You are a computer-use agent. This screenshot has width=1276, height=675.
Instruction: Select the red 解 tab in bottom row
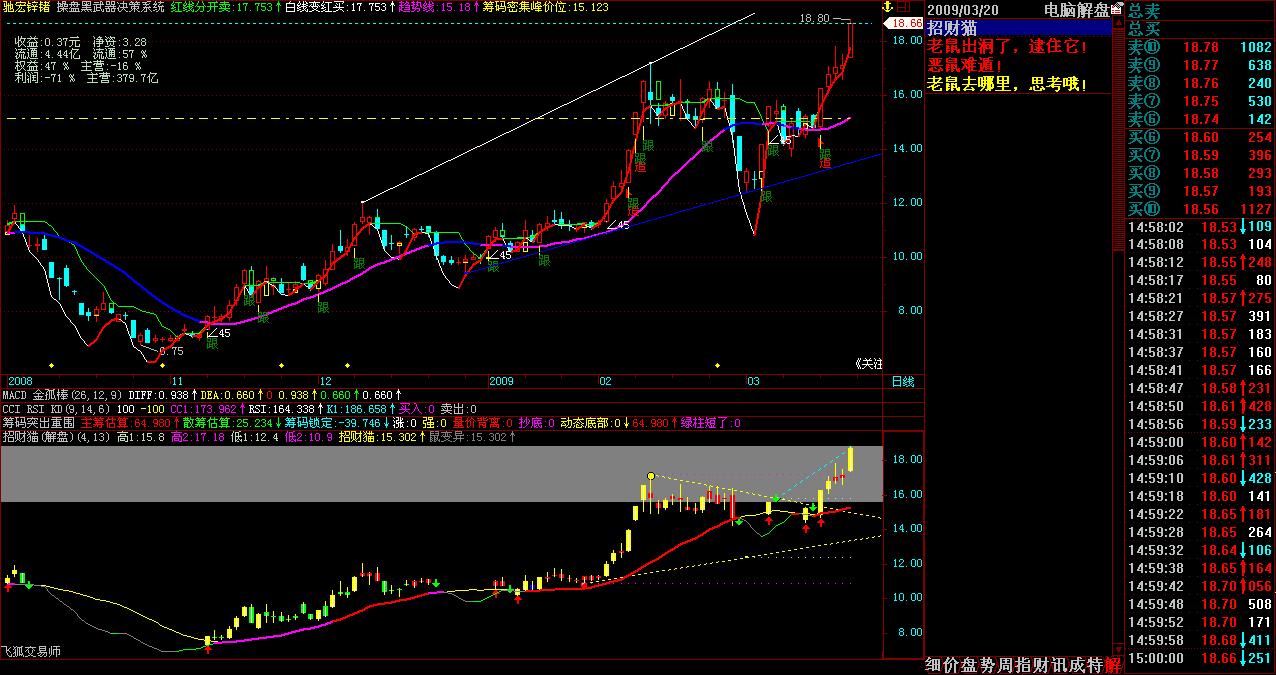[x=1114, y=665]
